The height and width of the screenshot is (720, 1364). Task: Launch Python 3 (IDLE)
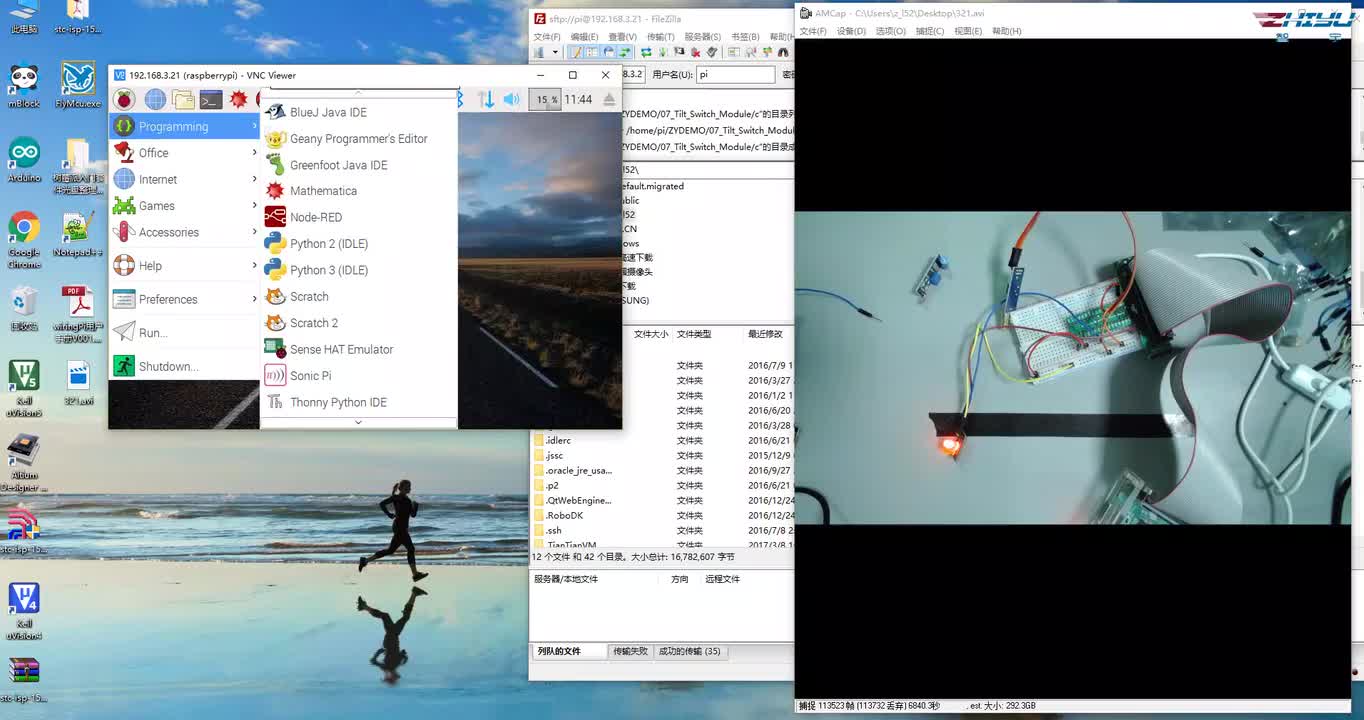359,270
